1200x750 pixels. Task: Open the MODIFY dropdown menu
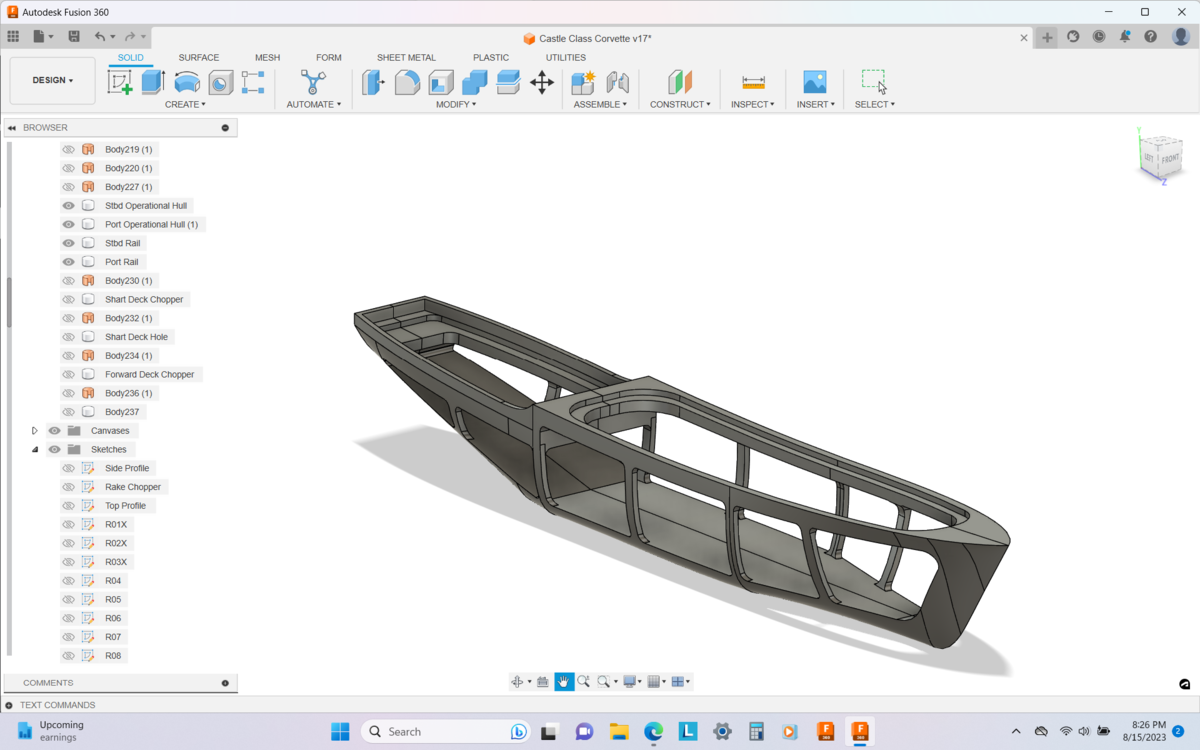click(456, 104)
